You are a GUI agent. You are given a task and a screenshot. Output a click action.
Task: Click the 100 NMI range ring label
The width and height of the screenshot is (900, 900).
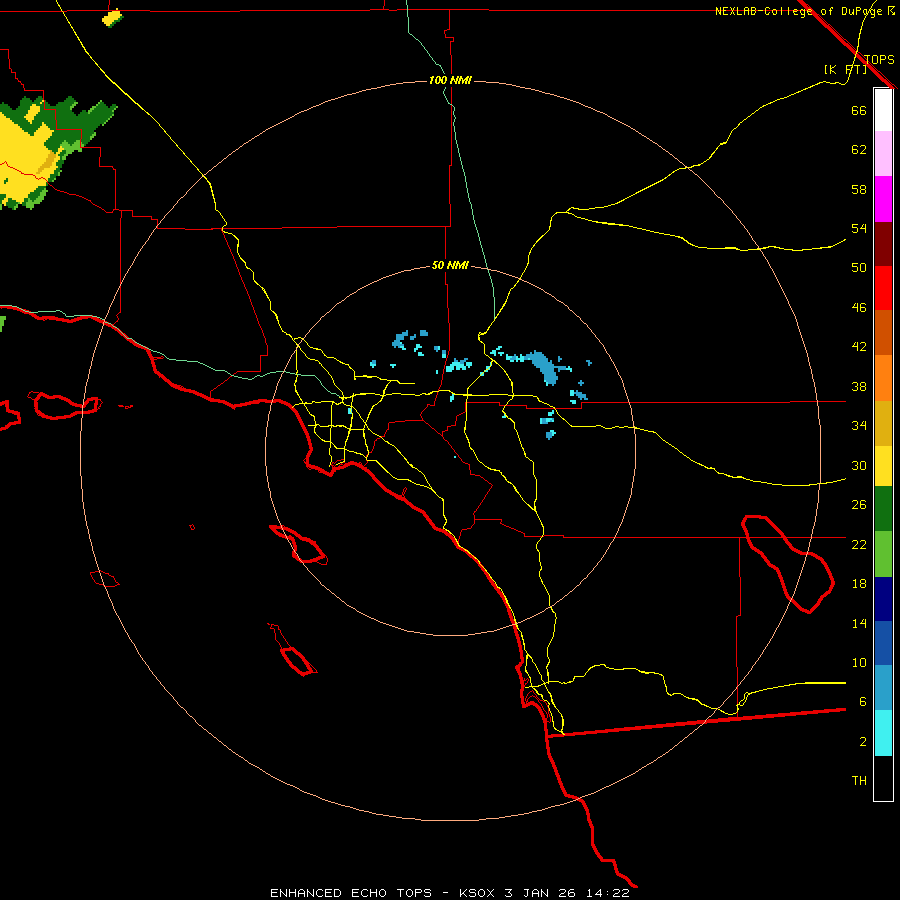click(450, 80)
